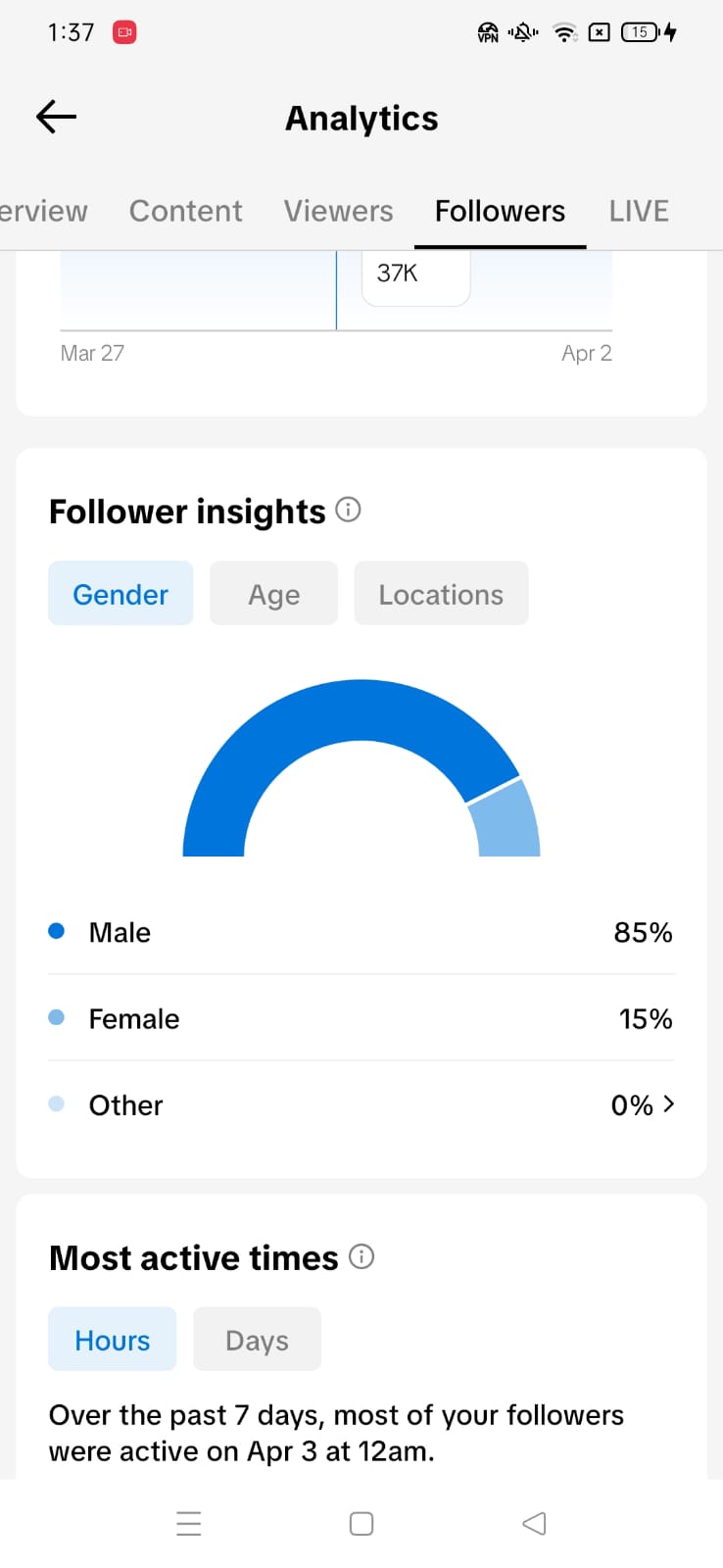Open Follower insights info icon
This screenshot has width=723, height=1568.
[x=348, y=510]
